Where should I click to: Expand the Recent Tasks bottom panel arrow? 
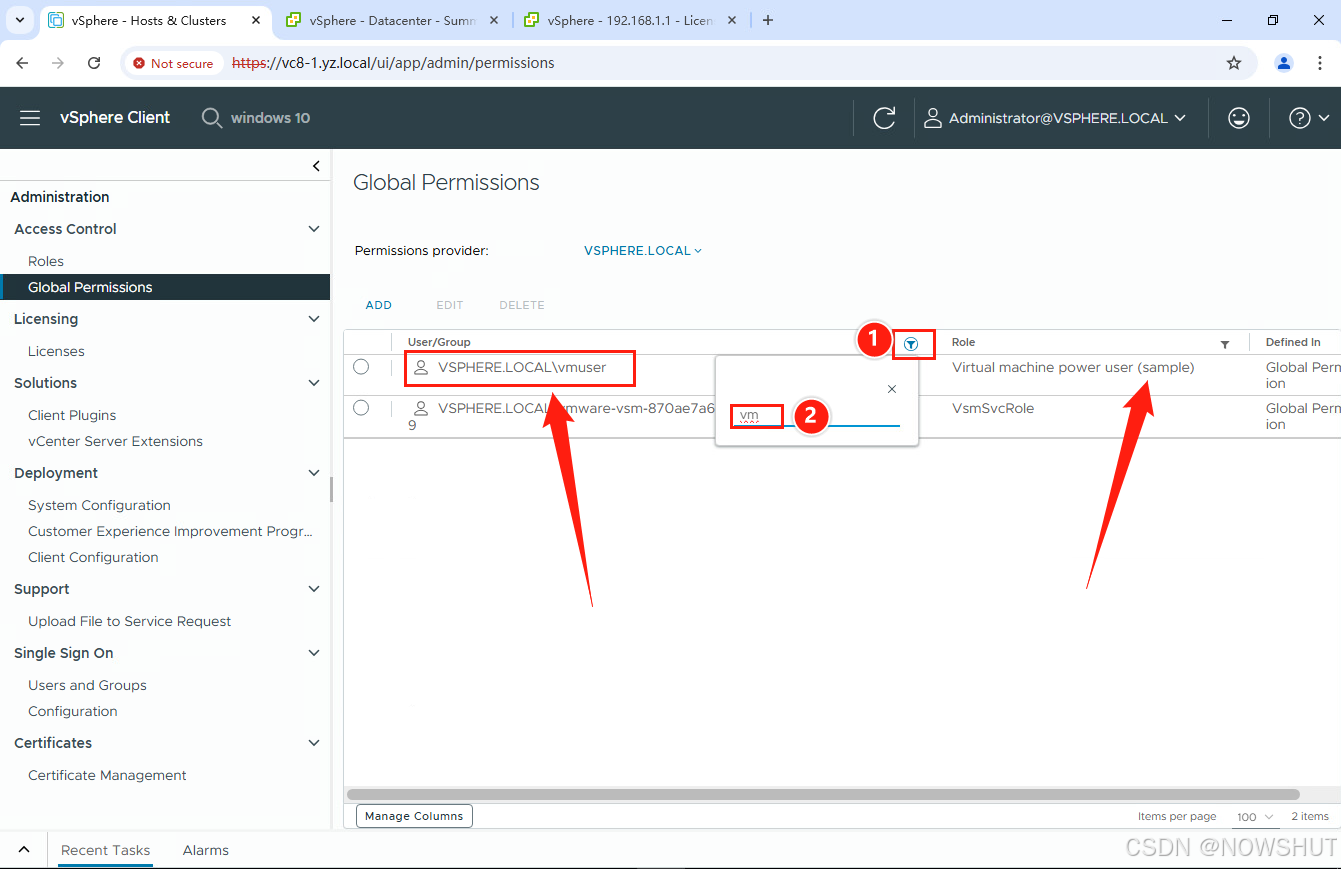[x=24, y=850]
